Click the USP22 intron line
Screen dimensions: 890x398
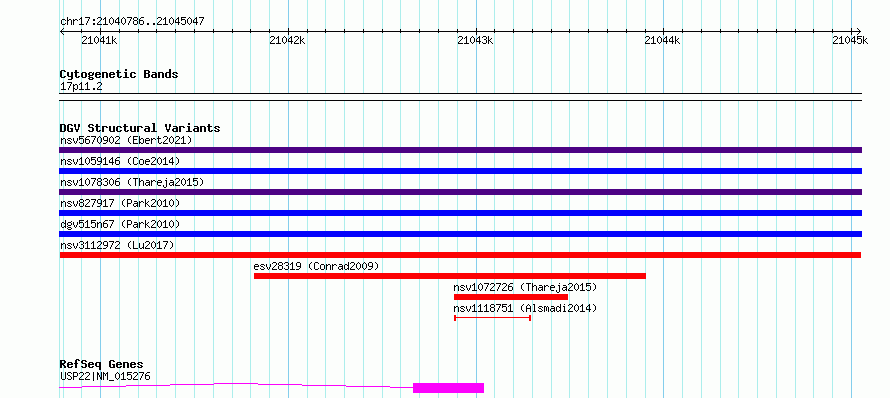click(236, 386)
